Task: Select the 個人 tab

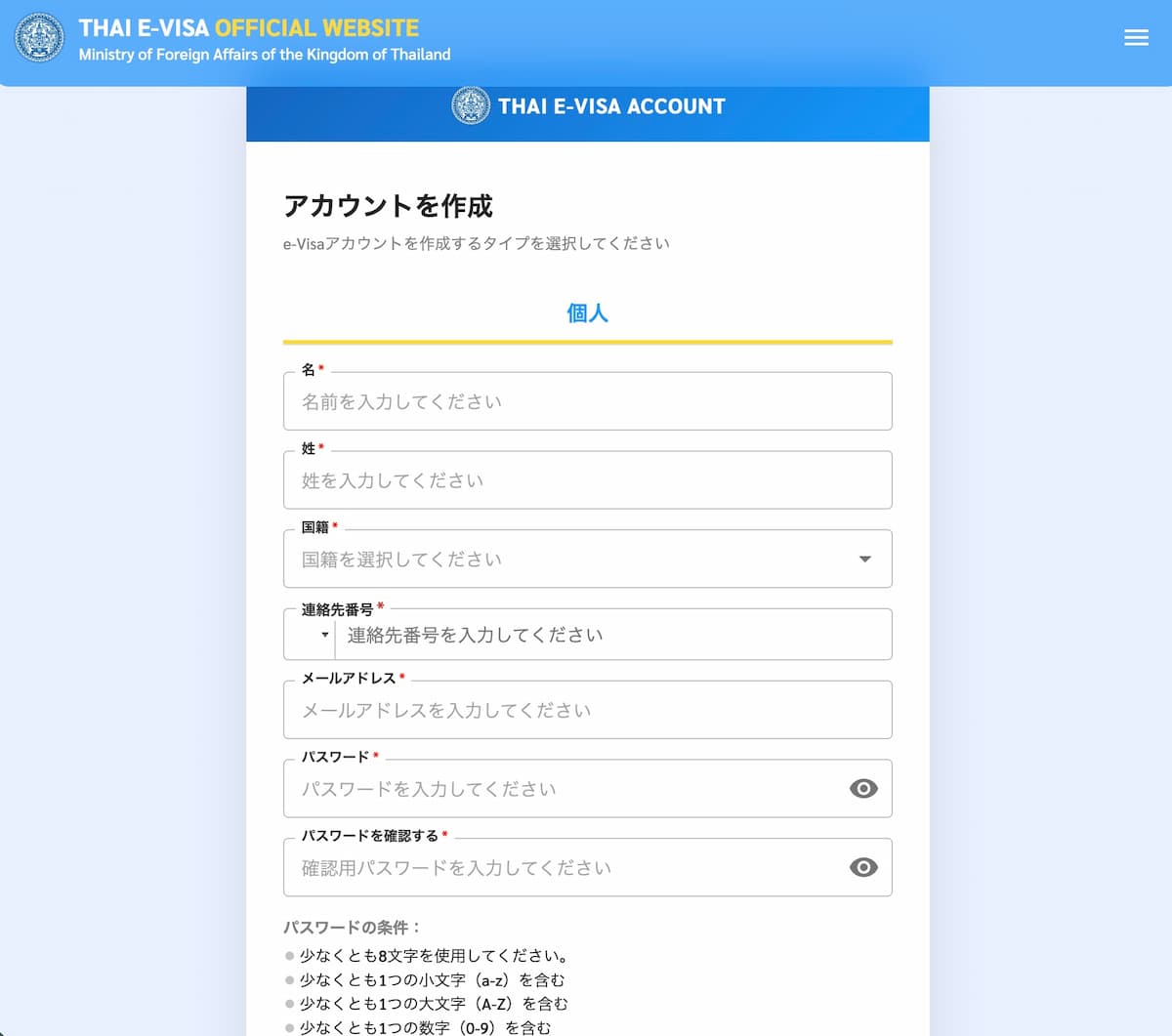Action: [588, 313]
